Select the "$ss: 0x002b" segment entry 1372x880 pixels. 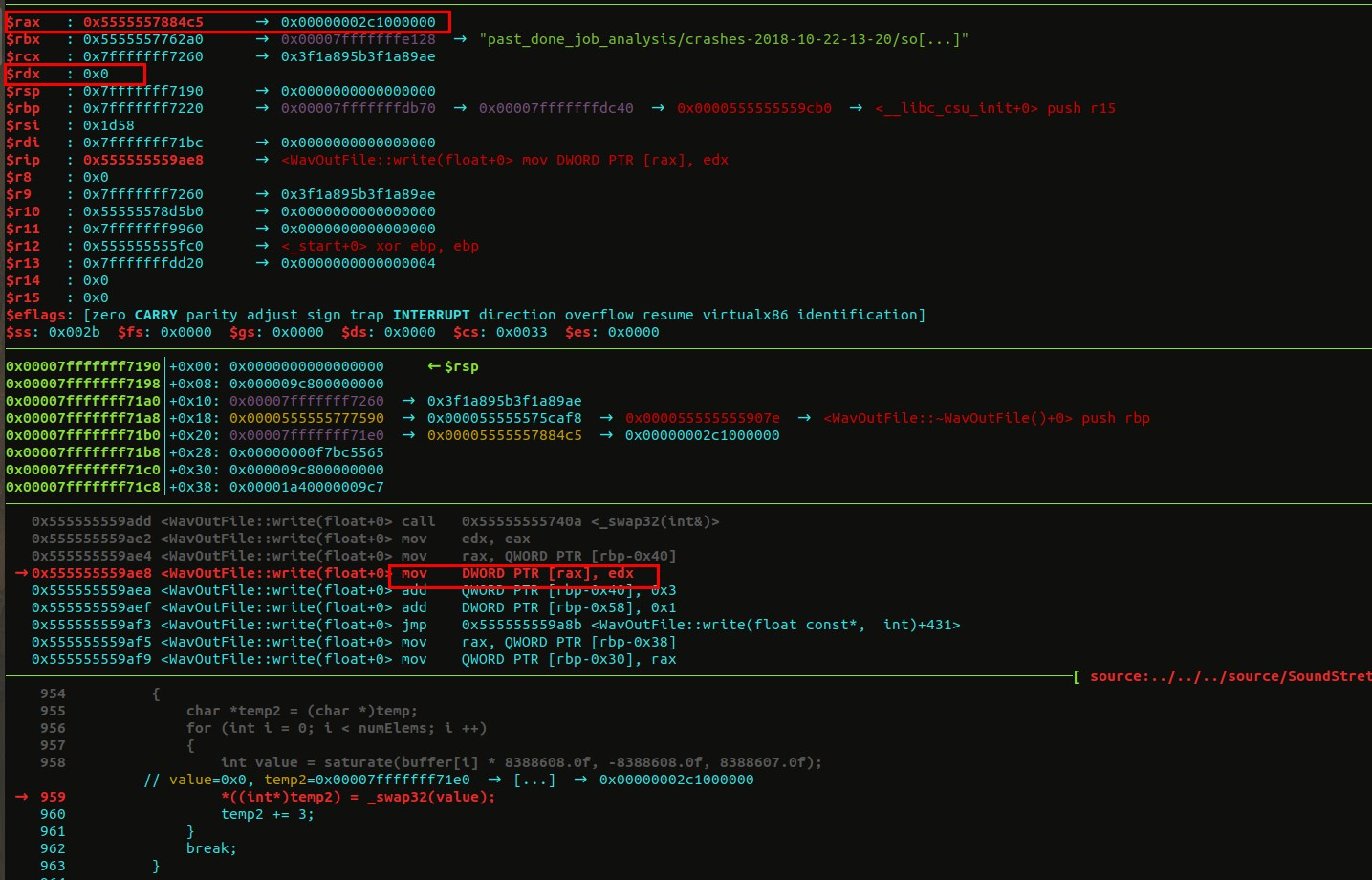pos(53,332)
